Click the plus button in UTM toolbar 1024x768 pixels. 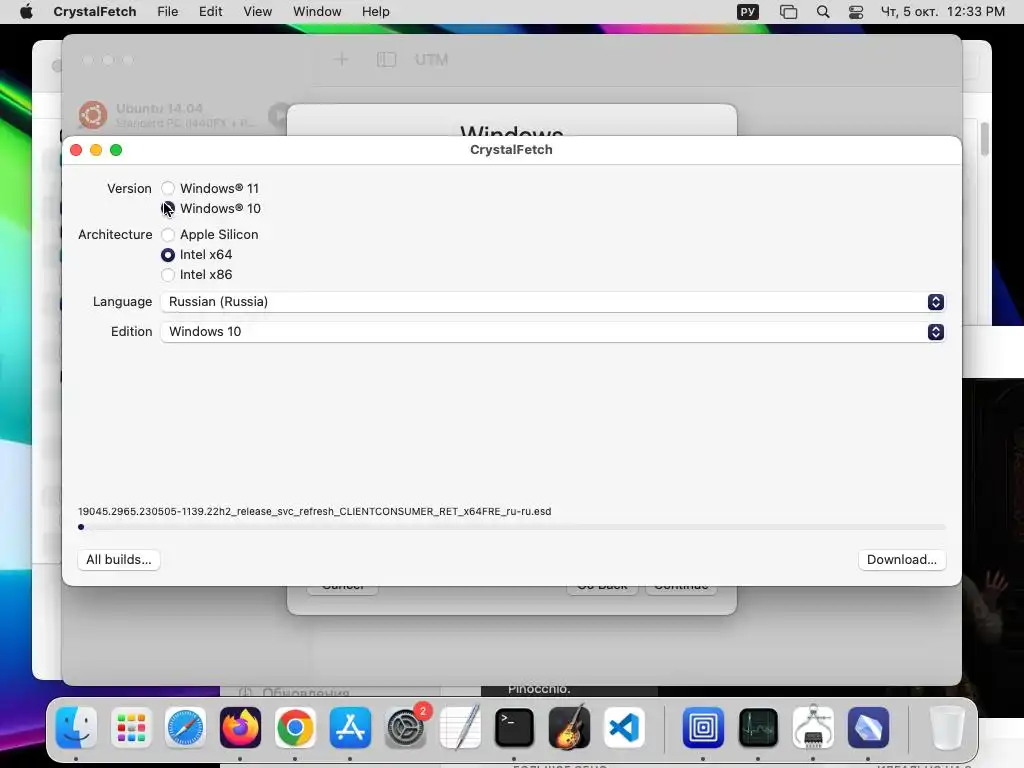(341, 60)
